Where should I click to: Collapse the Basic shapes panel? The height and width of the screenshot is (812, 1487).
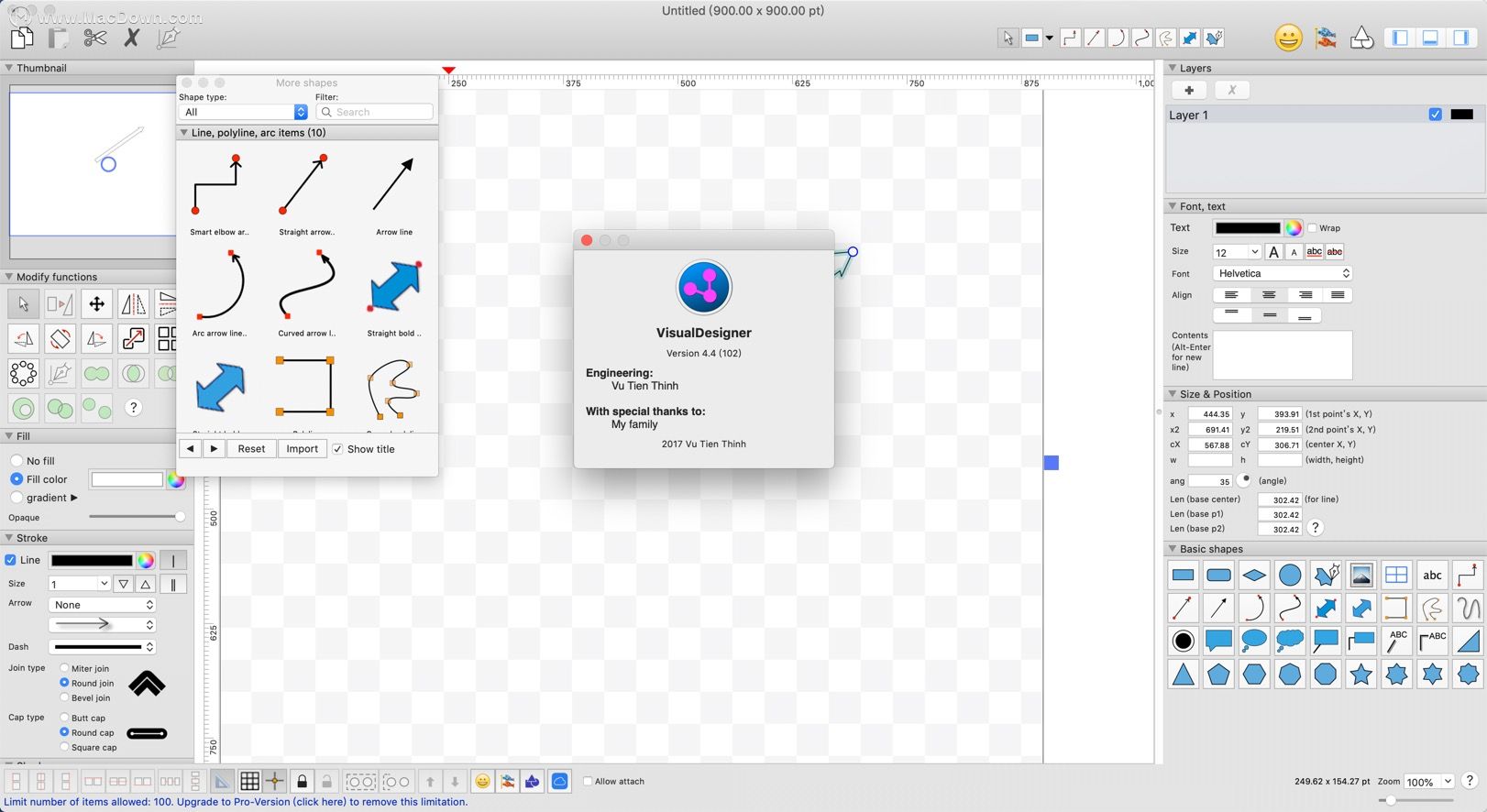(x=1172, y=549)
